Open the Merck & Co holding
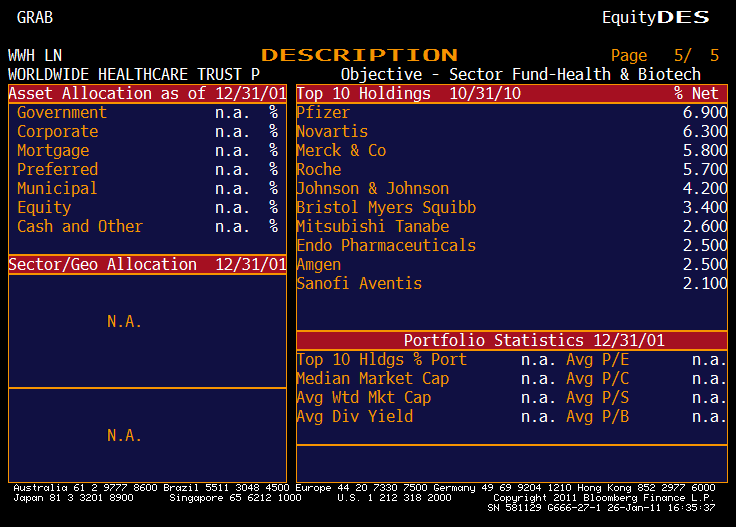This screenshot has height=527, width=736. 341,151
